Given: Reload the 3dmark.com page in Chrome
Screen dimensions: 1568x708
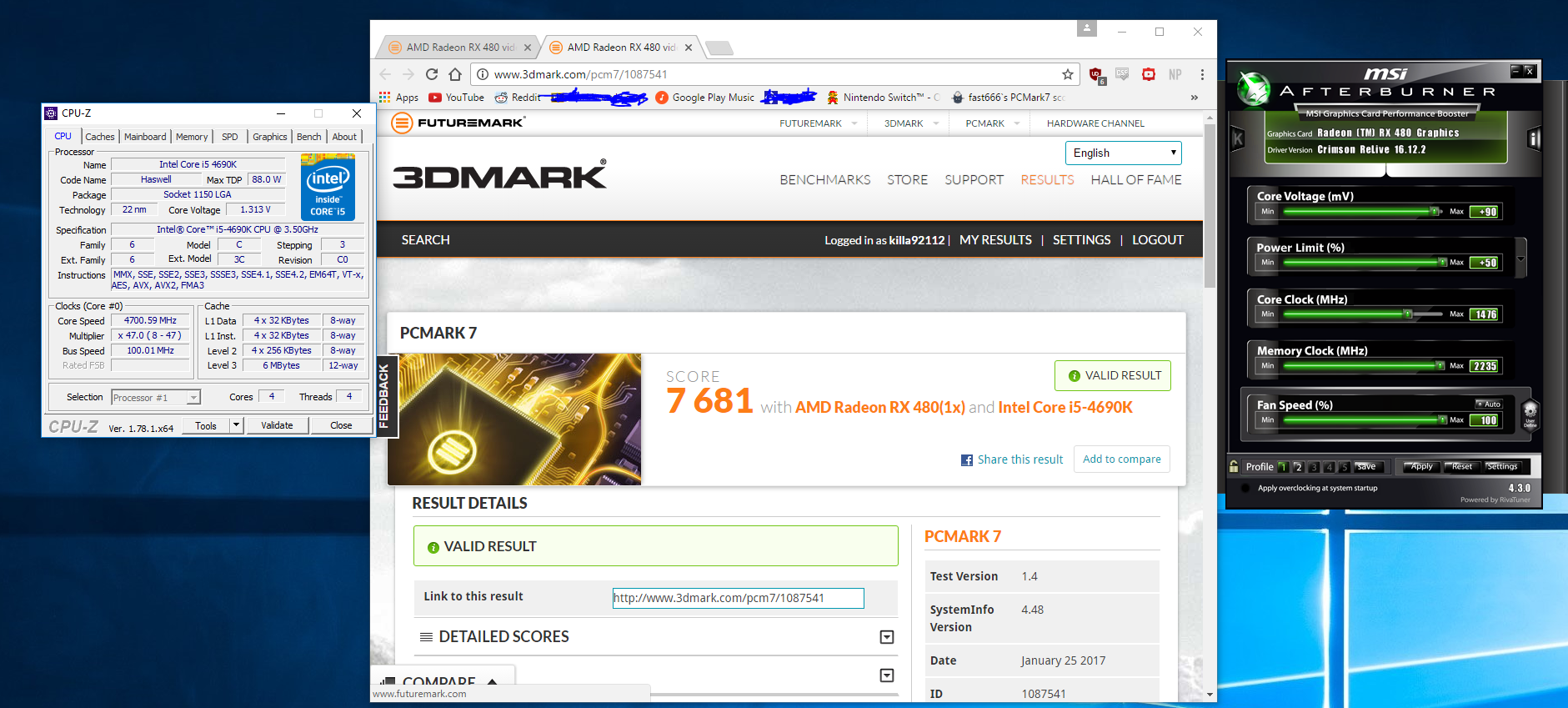Looking at the screenshot, I should (432, 74).
